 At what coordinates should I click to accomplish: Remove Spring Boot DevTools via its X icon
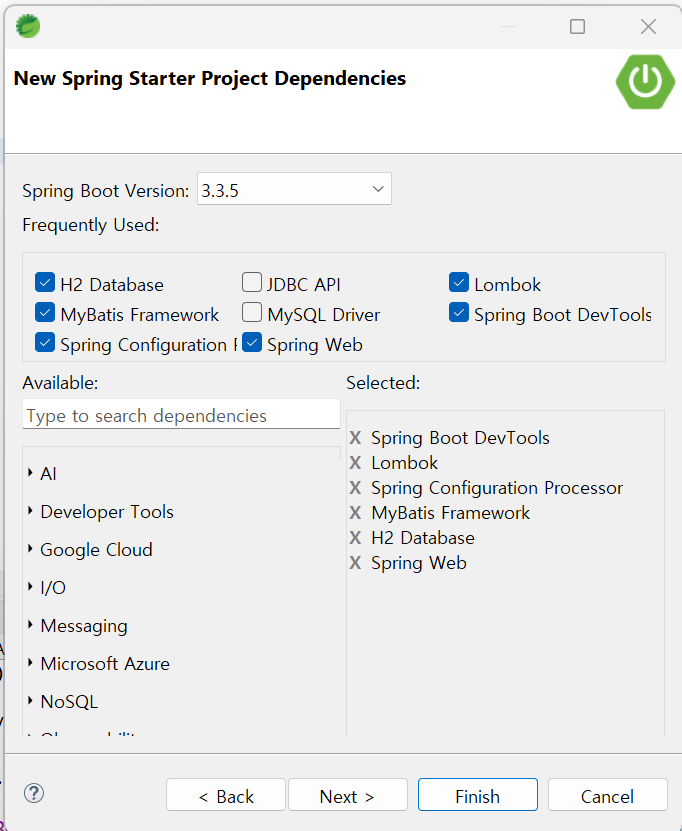[x=355, y=438]
